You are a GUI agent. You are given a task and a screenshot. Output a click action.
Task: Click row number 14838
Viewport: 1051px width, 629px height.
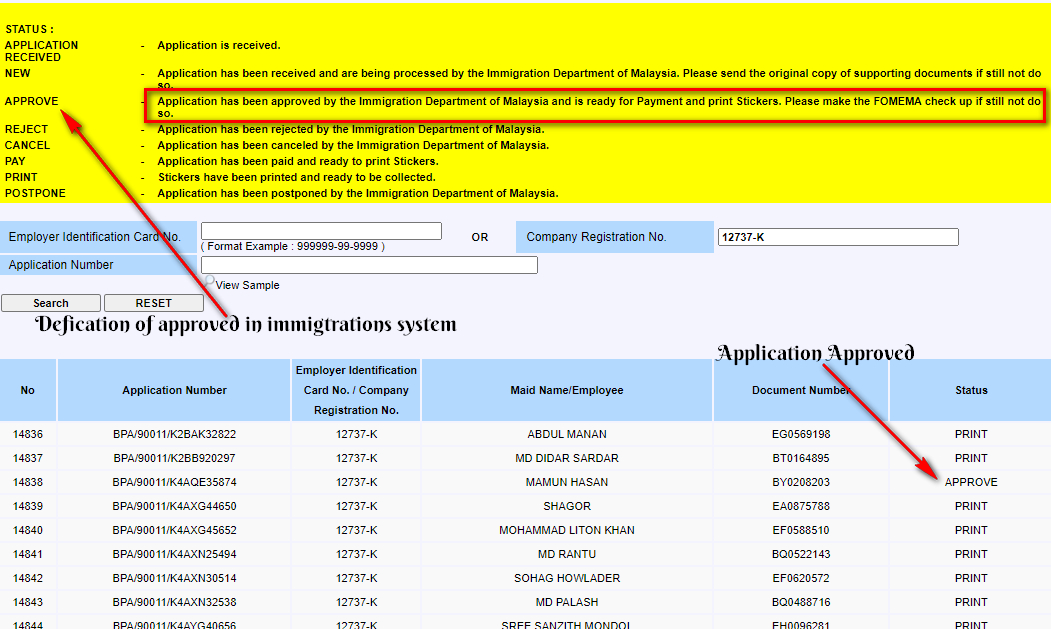(27, 482)
